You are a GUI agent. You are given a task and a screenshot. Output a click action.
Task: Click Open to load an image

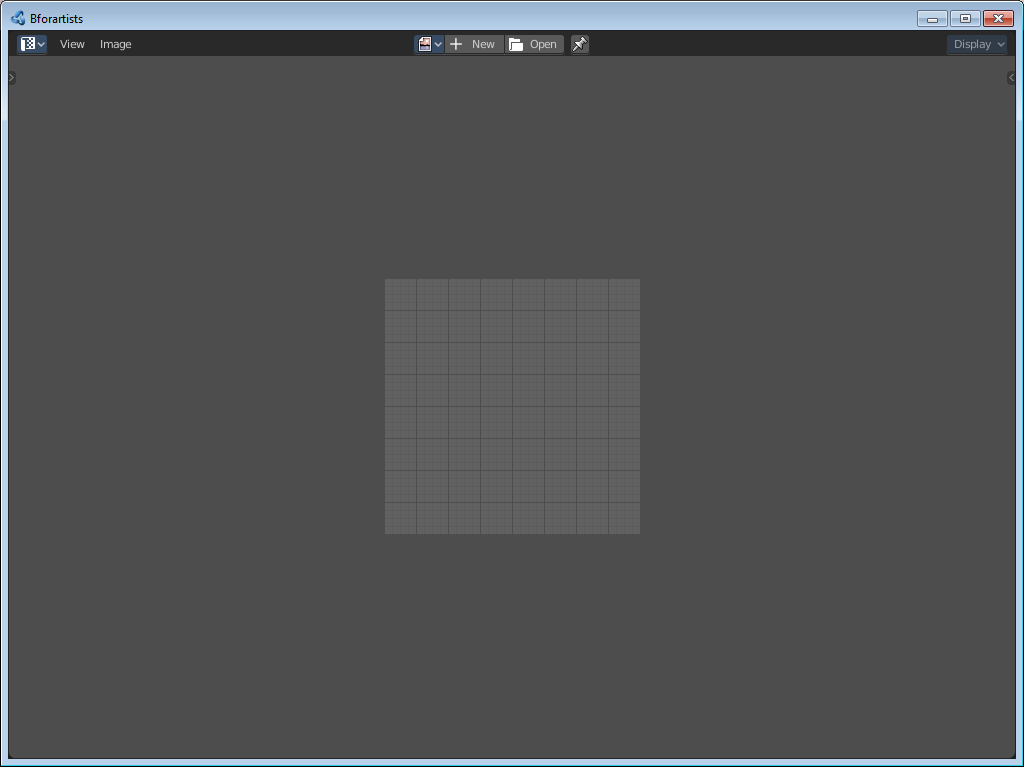(534, 44)
